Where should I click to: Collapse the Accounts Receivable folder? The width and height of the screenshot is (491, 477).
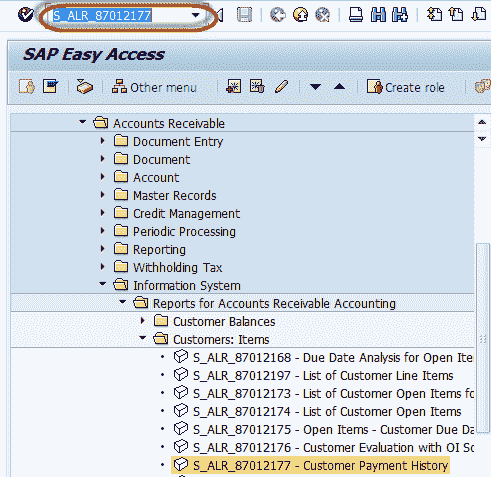coord(82,122)
